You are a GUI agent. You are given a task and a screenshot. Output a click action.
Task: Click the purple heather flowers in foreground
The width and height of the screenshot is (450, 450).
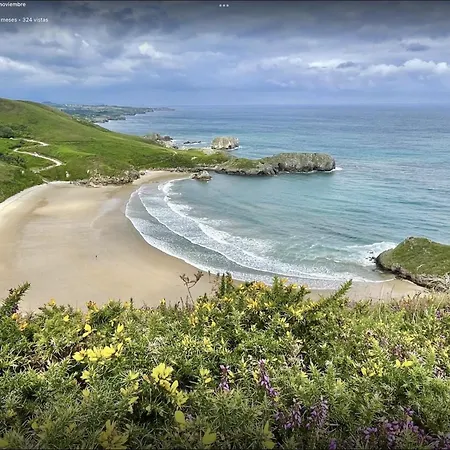267,378
